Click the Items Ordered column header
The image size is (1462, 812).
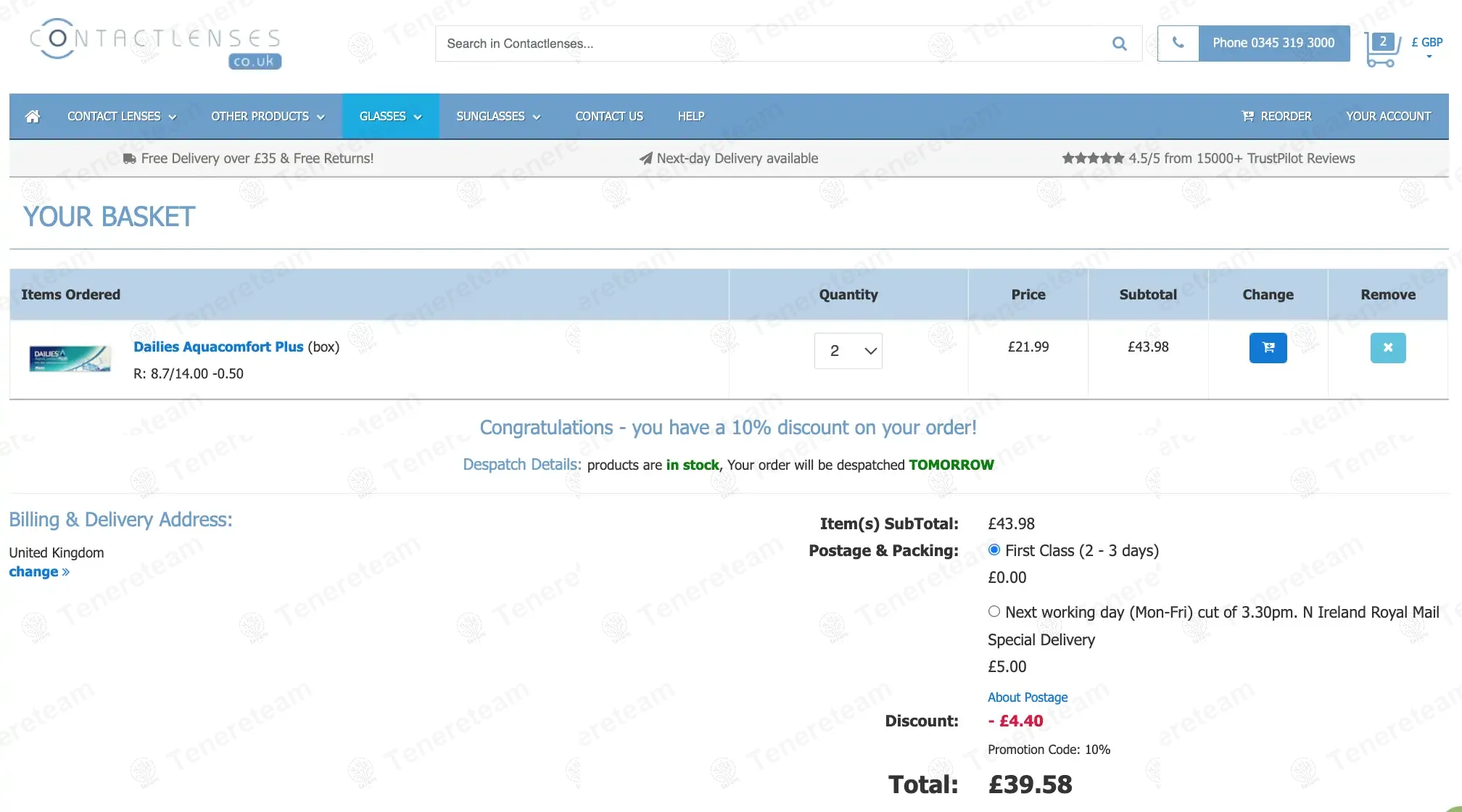click(x=70, y=294)
